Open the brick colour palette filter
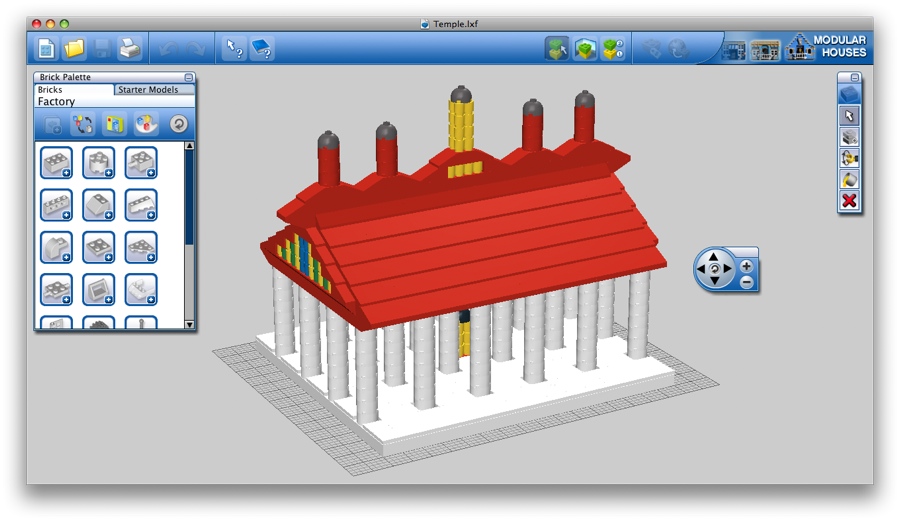The width and height of the screenshot is (900, 521). (146, 124)
